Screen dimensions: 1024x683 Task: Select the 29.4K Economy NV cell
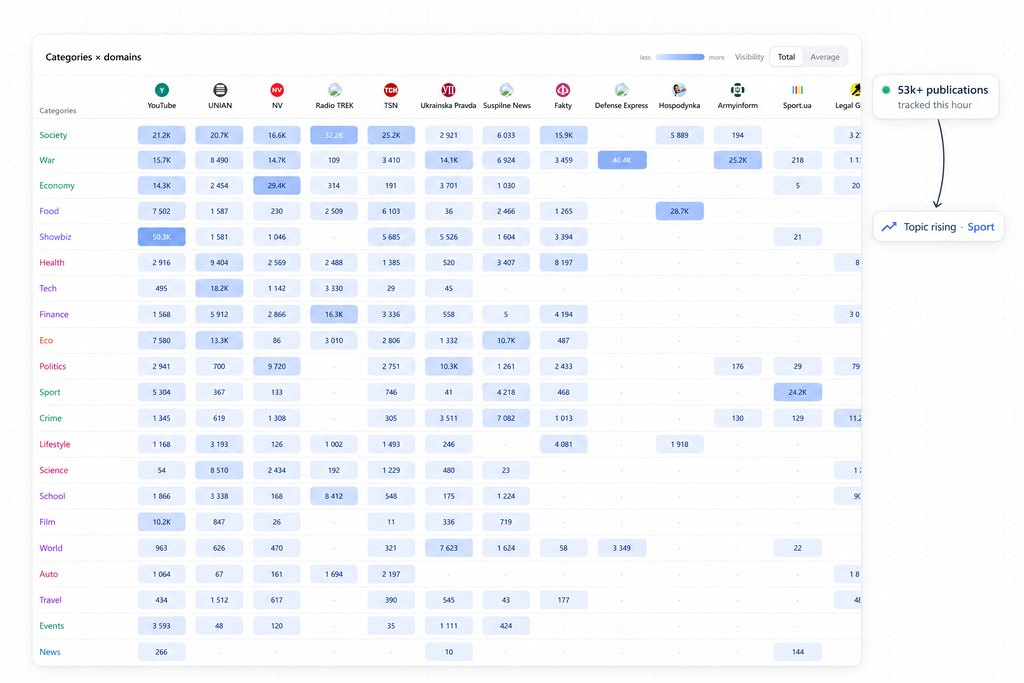tap(277, 185)
